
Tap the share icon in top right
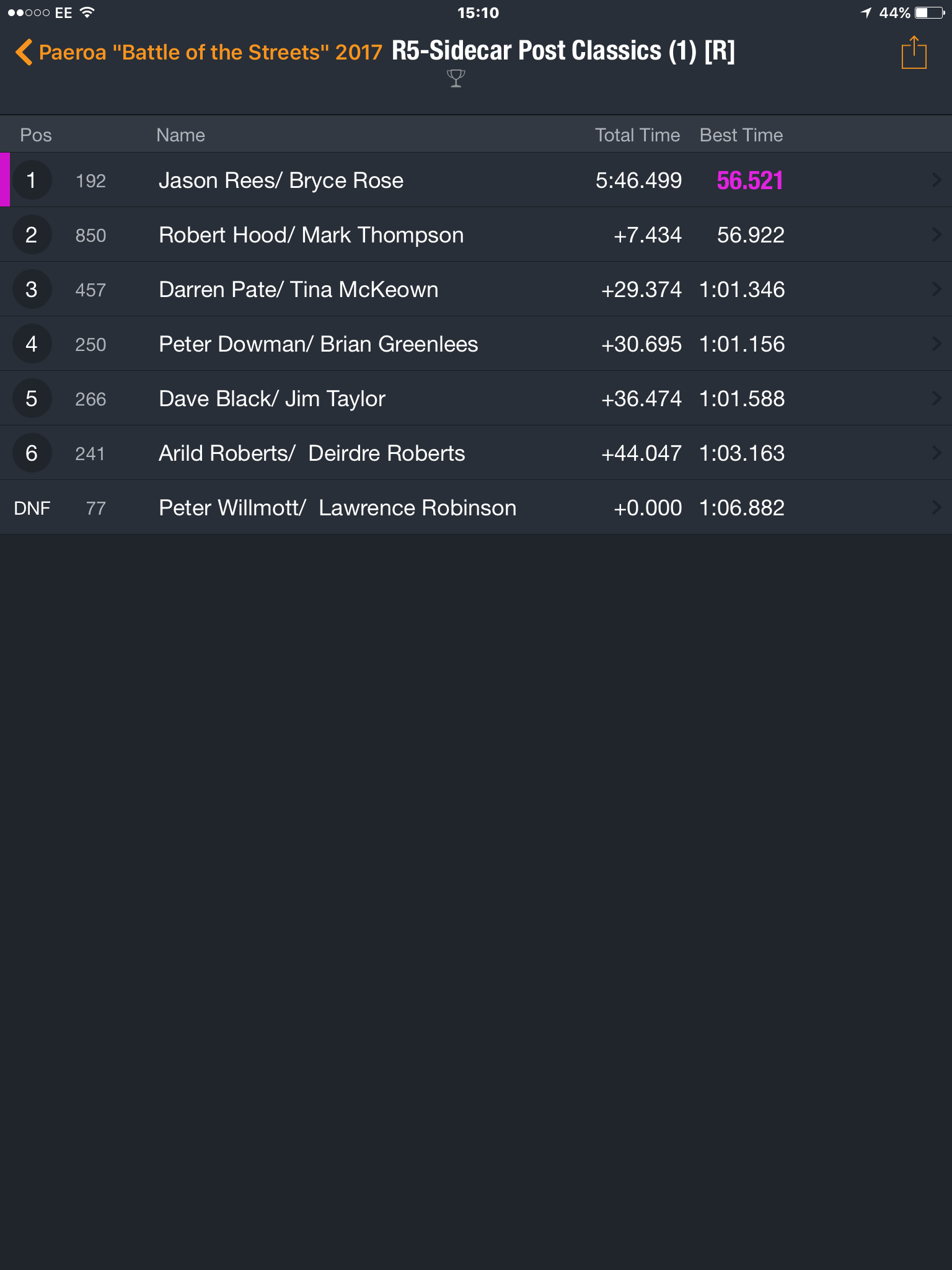(x=914, y=53)
